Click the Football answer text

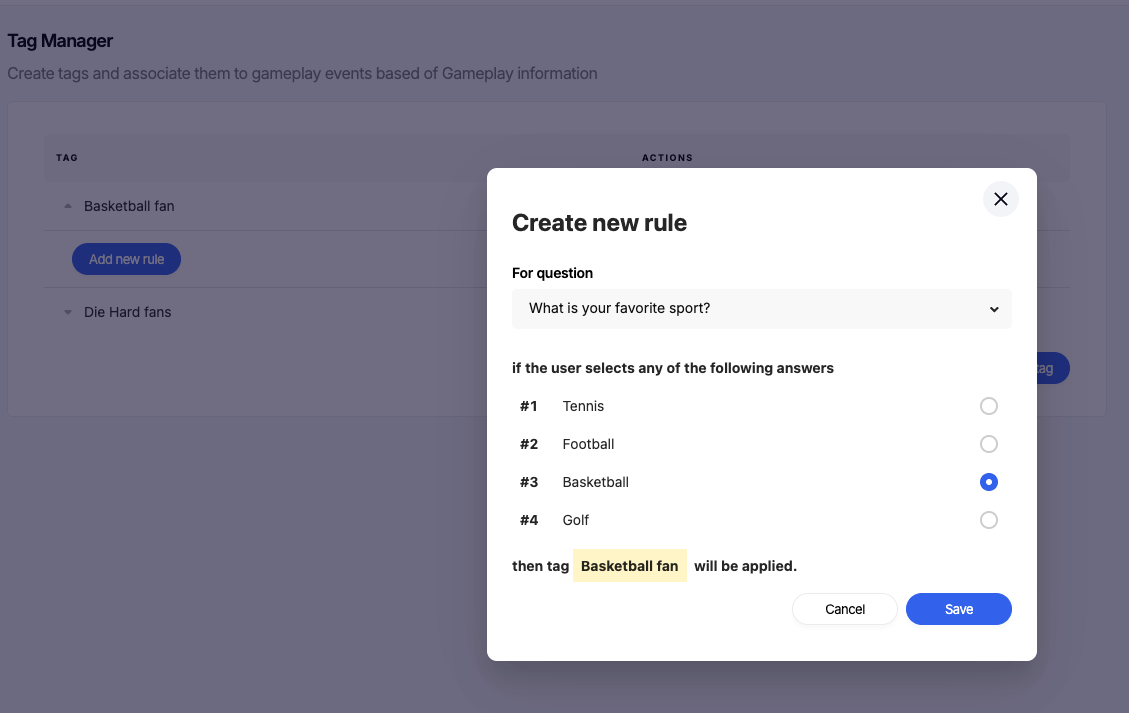(x=588, y=444)
